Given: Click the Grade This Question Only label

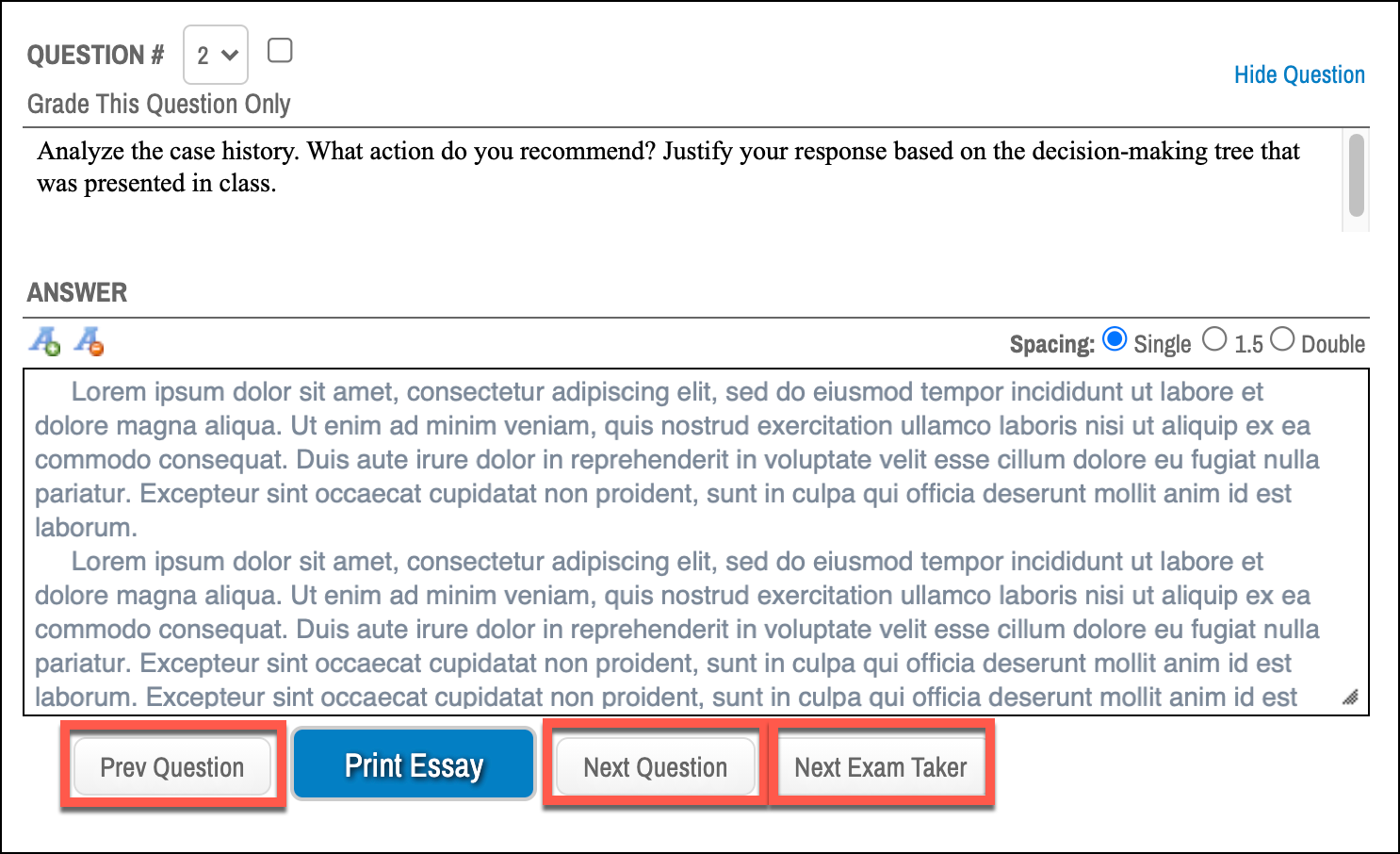Looking at the screenshot, I should point(158,104).
